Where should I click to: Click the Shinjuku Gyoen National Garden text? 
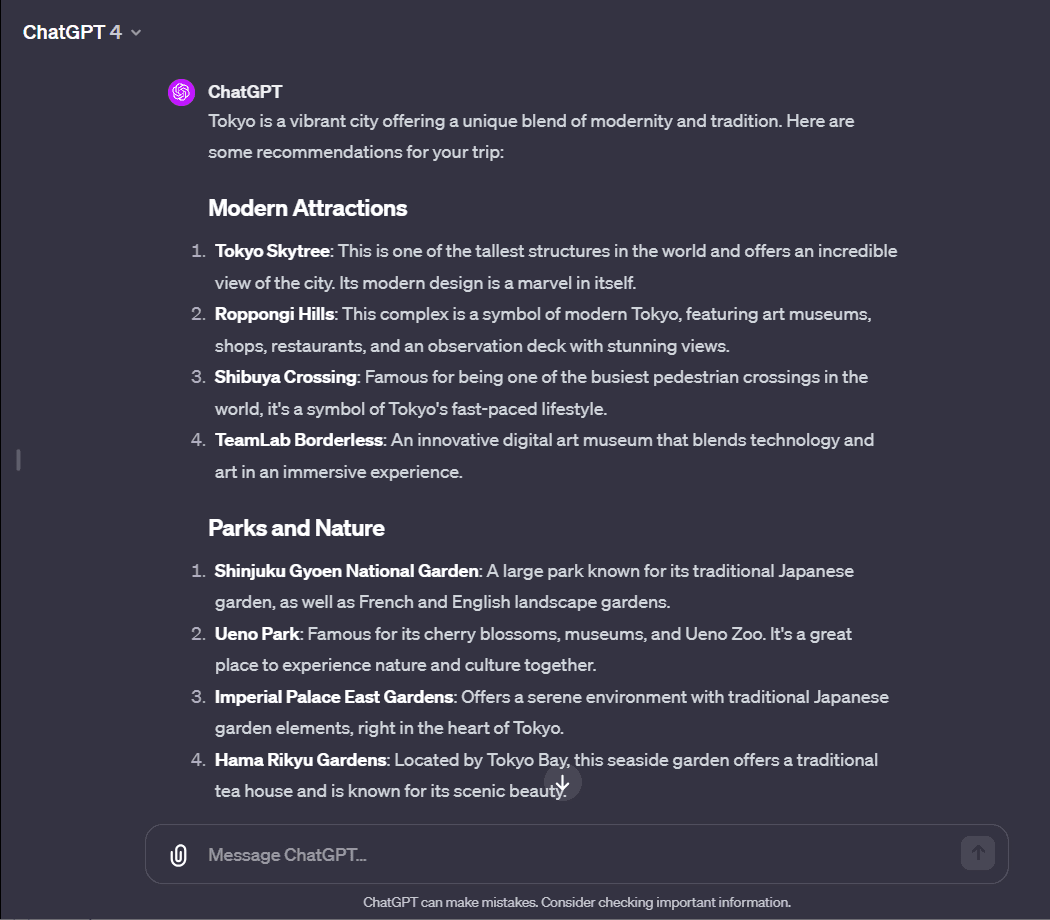click(x=346, y=571)
